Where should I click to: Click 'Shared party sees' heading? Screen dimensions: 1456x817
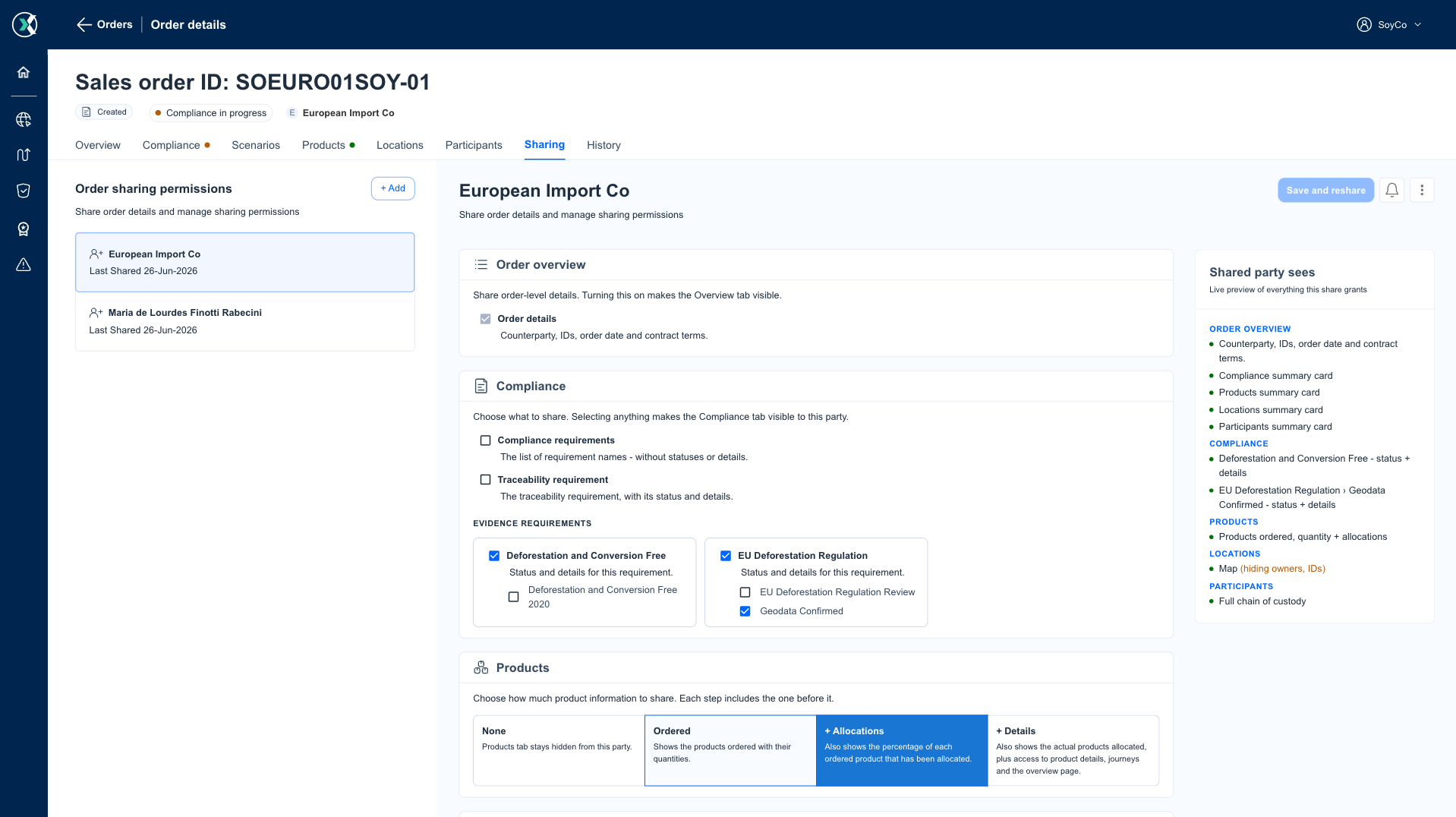click(1262, 273)
